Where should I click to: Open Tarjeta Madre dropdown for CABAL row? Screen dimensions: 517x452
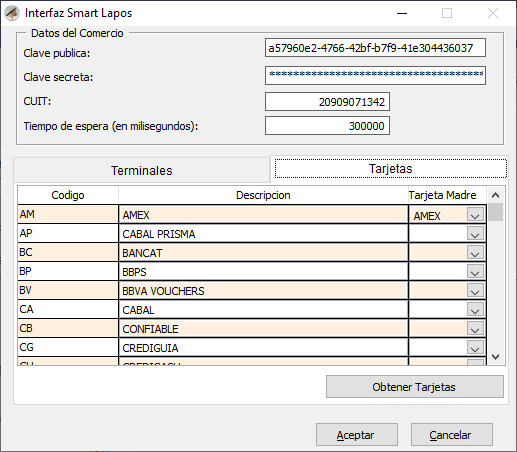point(475,310)
